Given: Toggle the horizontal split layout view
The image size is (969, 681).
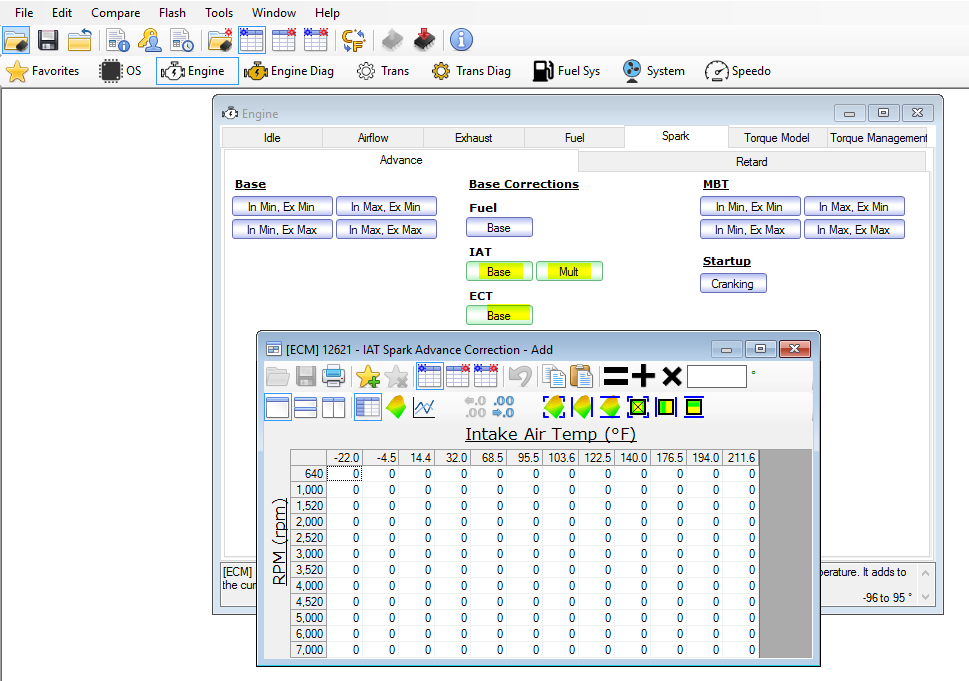Looking at the screenshot, I should click(305, 407).
